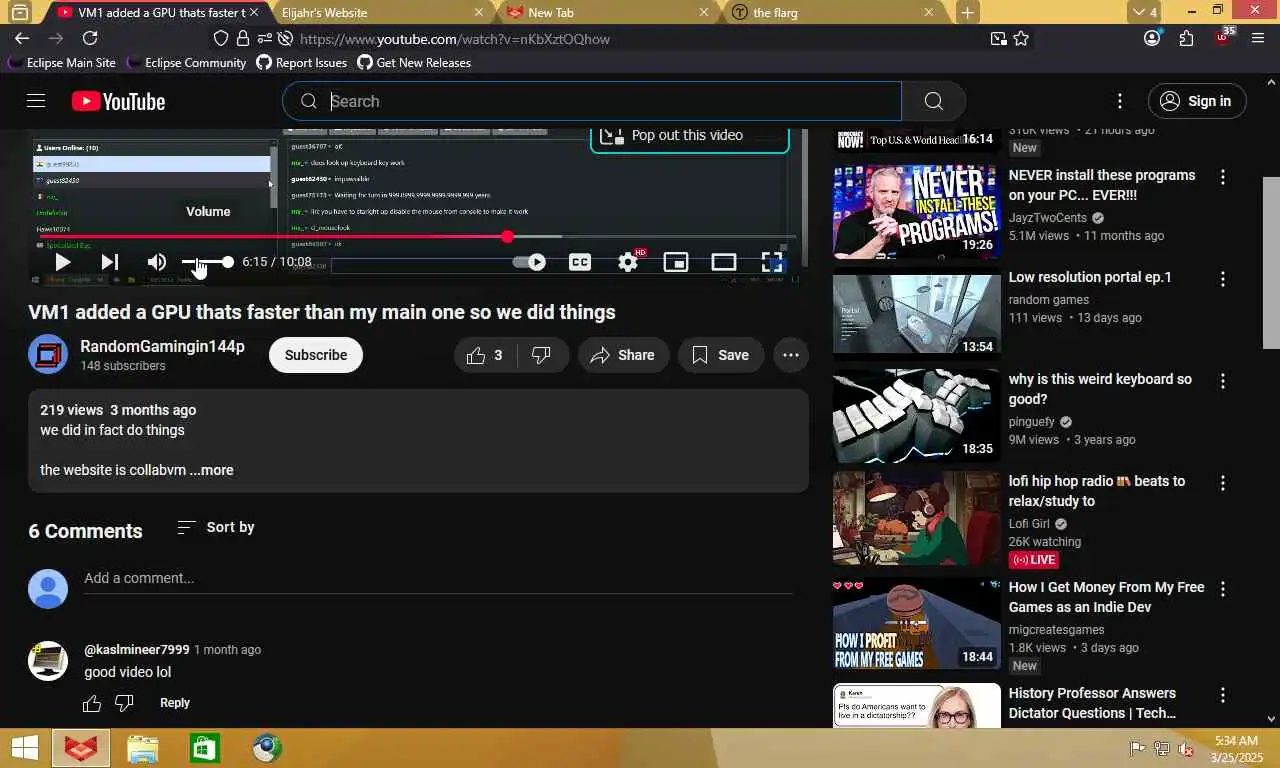The height and width of the screenshot is (768, 1280).
Task: Open options for lofi hip hop radio
Action: [x=1222, y=483]
